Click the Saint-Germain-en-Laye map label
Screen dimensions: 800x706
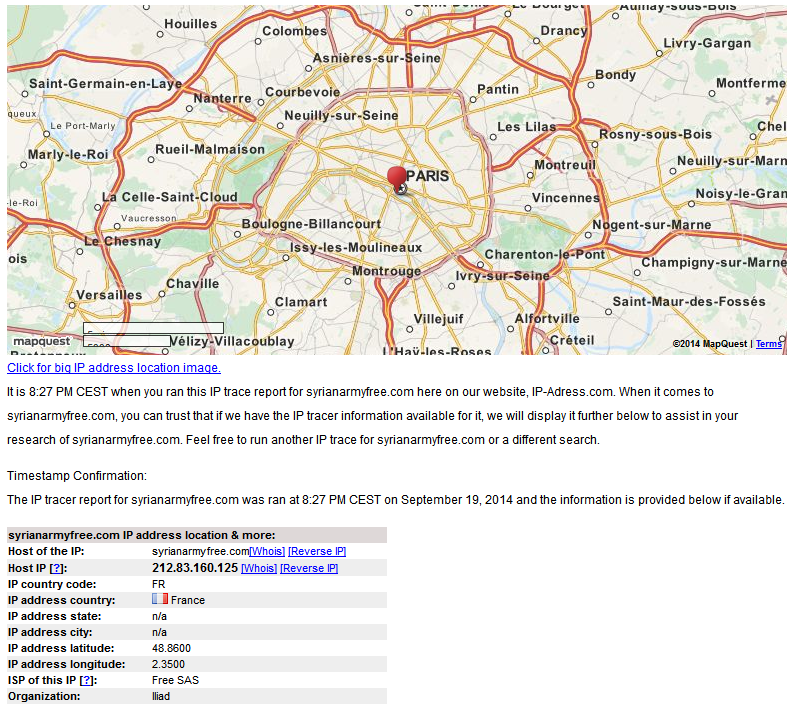tap(105, 84)
